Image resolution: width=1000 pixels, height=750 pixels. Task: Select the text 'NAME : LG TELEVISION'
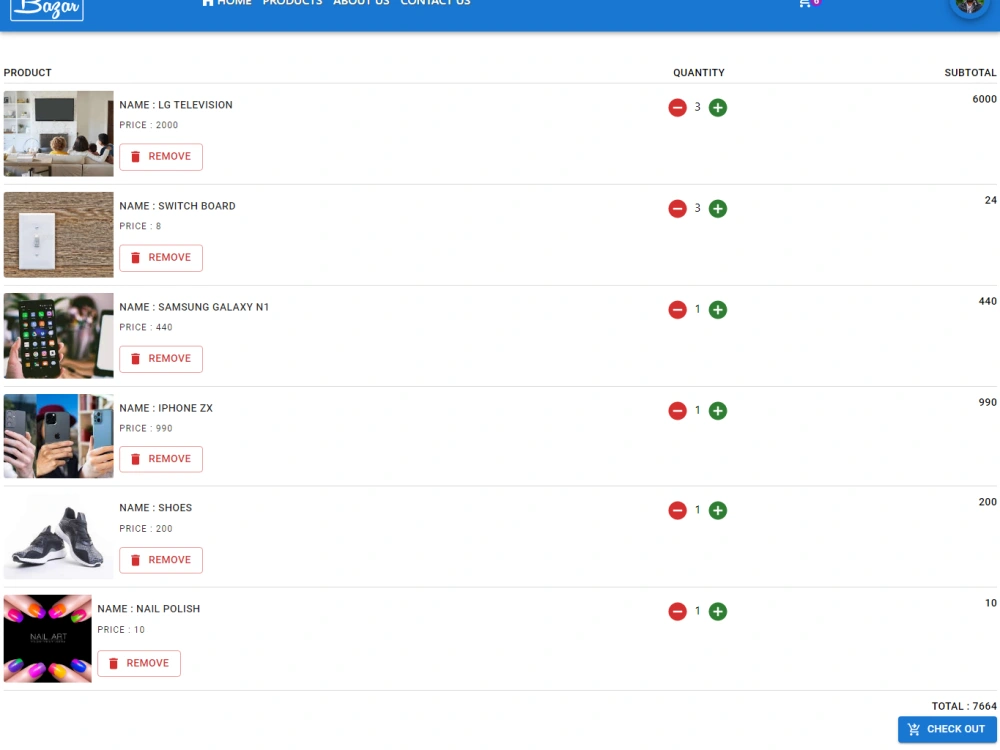[x=176, y=105]
